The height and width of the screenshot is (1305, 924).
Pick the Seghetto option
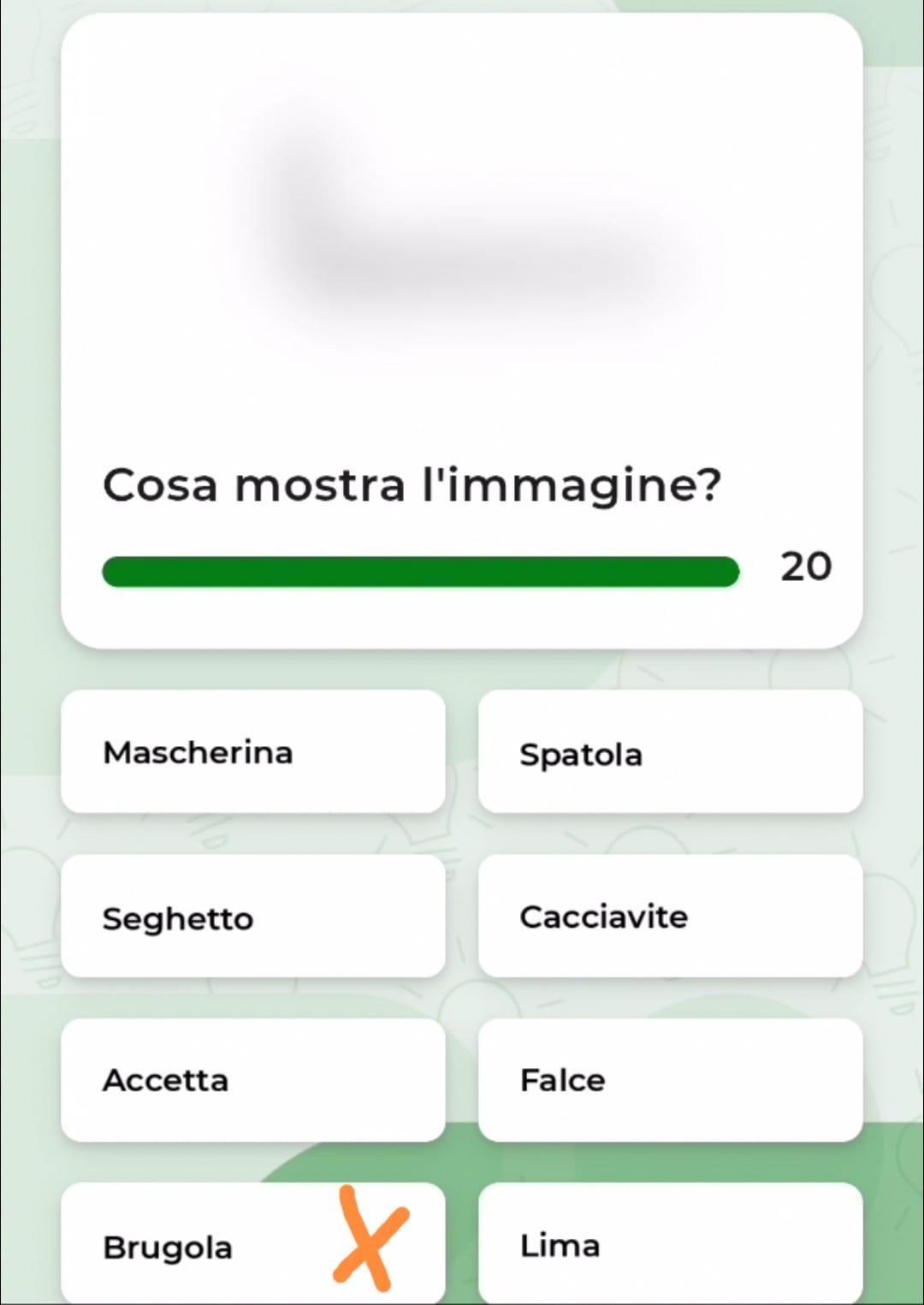pyautogui.click(x=253, y=916)
